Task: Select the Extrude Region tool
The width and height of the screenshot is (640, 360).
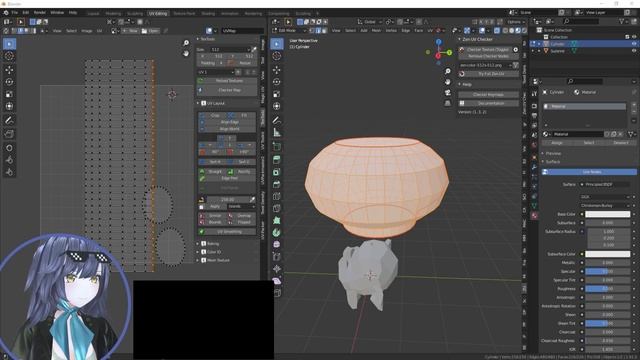Action: 277,160
